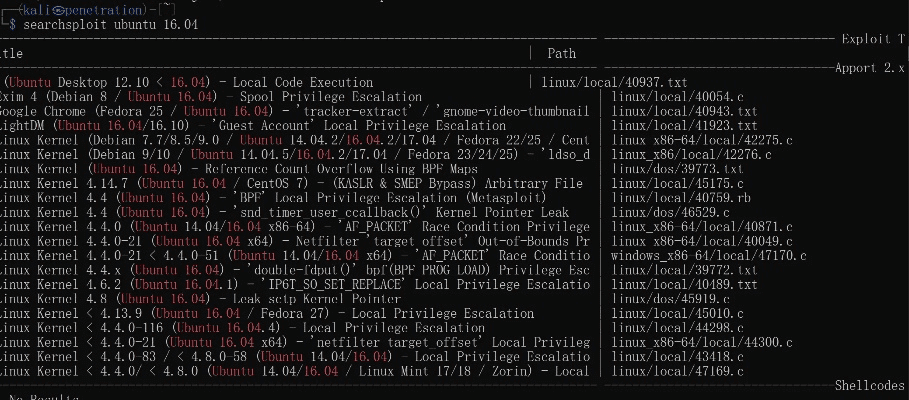Click the Exploit Title header at top right

[x=870, y=39]
